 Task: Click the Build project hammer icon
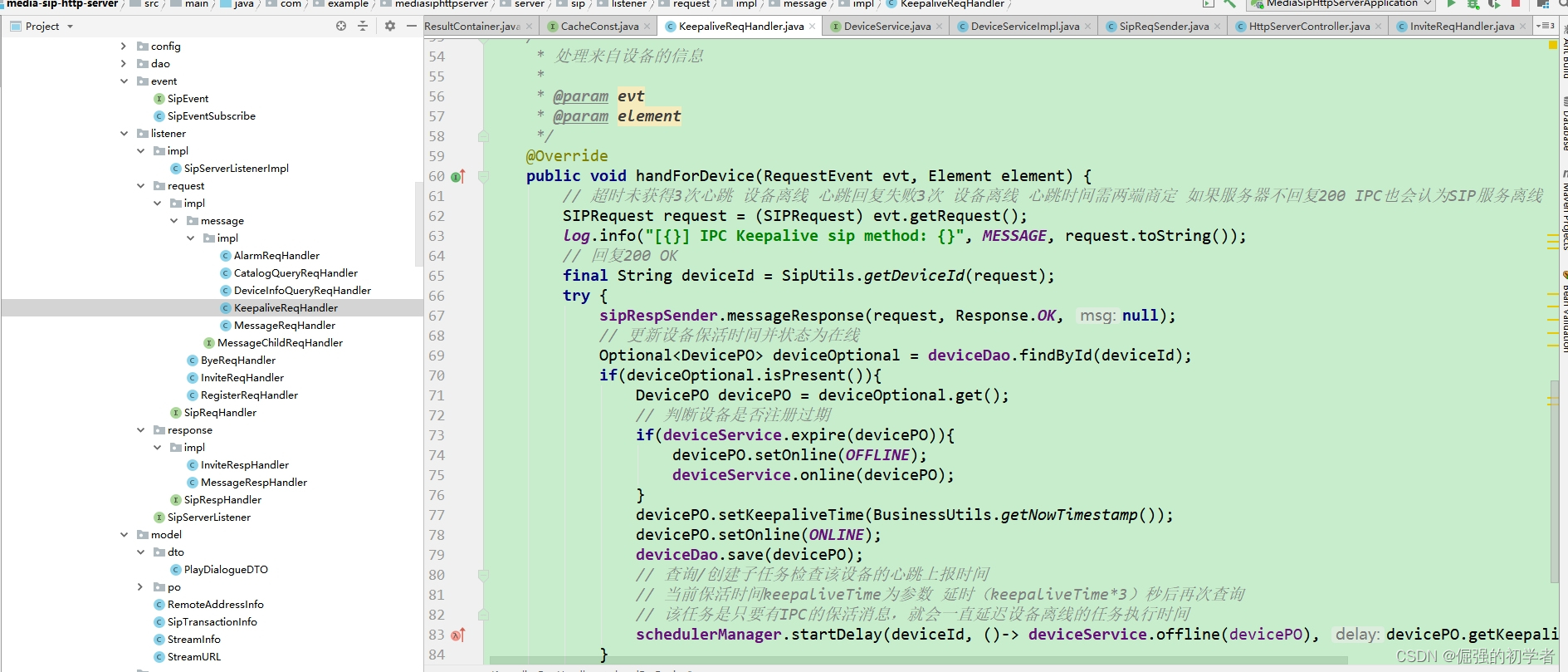[x=1230, y=3]
